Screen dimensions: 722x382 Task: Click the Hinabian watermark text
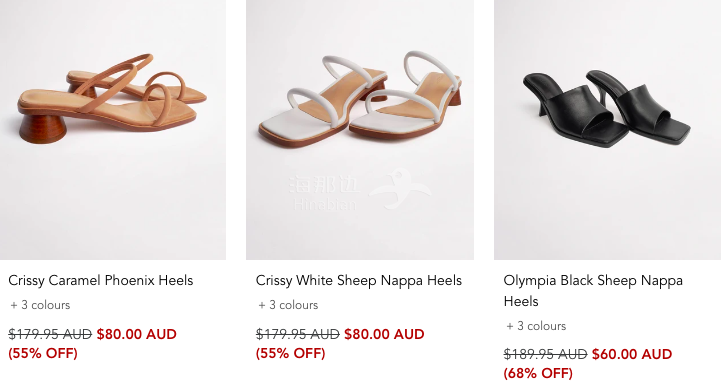[325, 194]
